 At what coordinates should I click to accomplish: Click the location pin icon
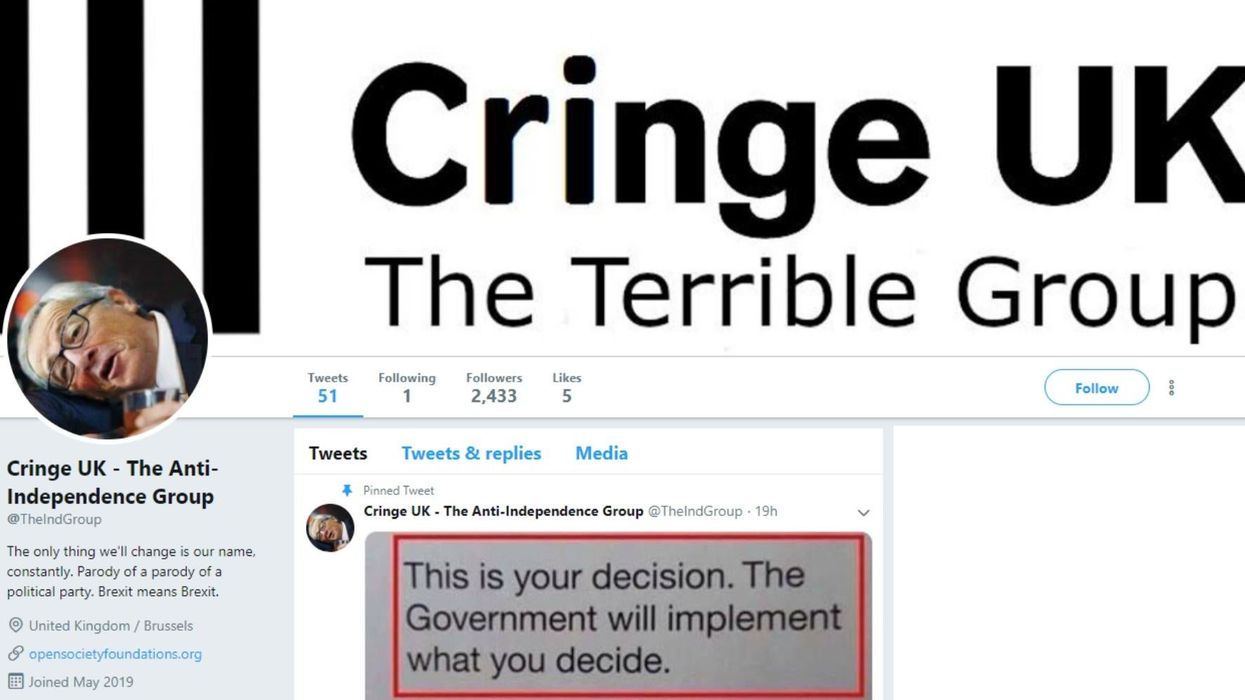[x=15, y=626]
